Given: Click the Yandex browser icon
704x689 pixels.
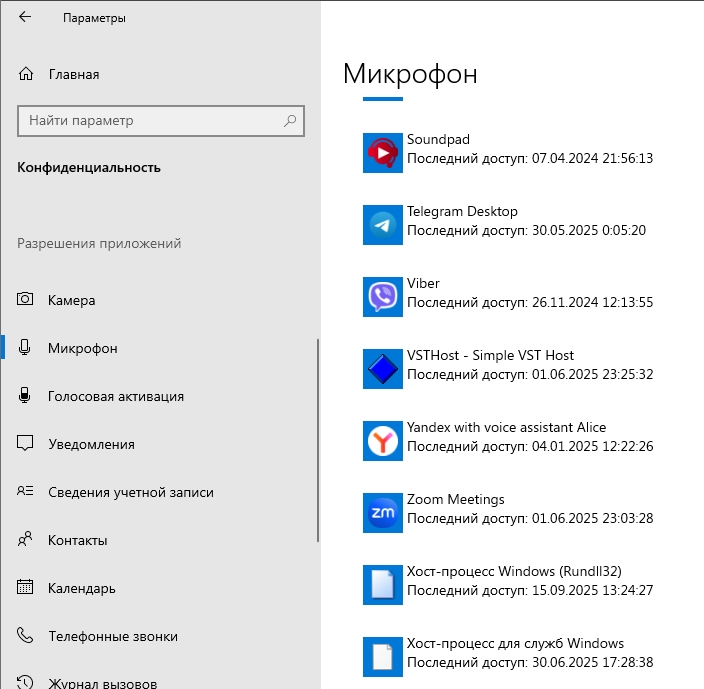Looking at the screenshot, I should pos(383,441).
